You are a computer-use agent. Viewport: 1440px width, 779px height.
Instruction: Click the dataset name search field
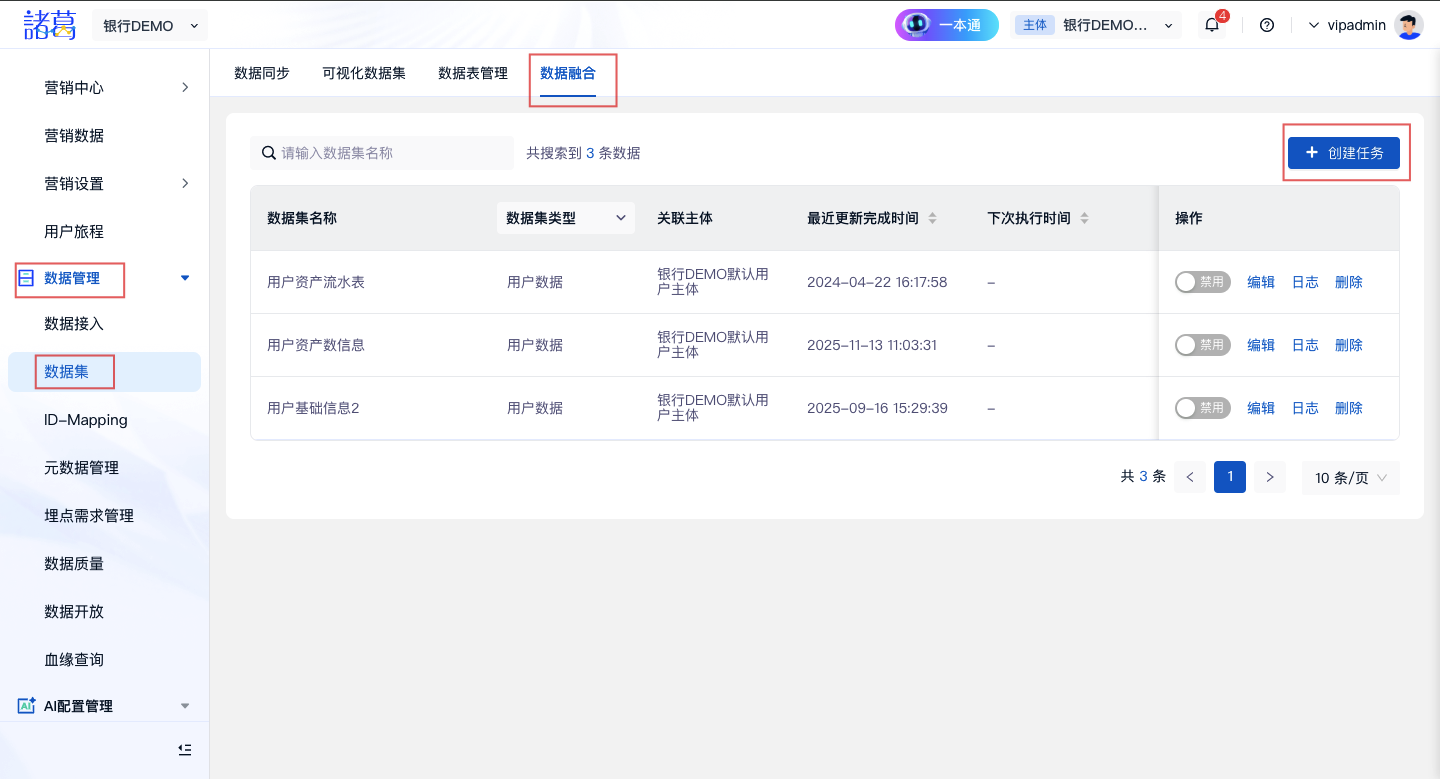tap(390, 153)
